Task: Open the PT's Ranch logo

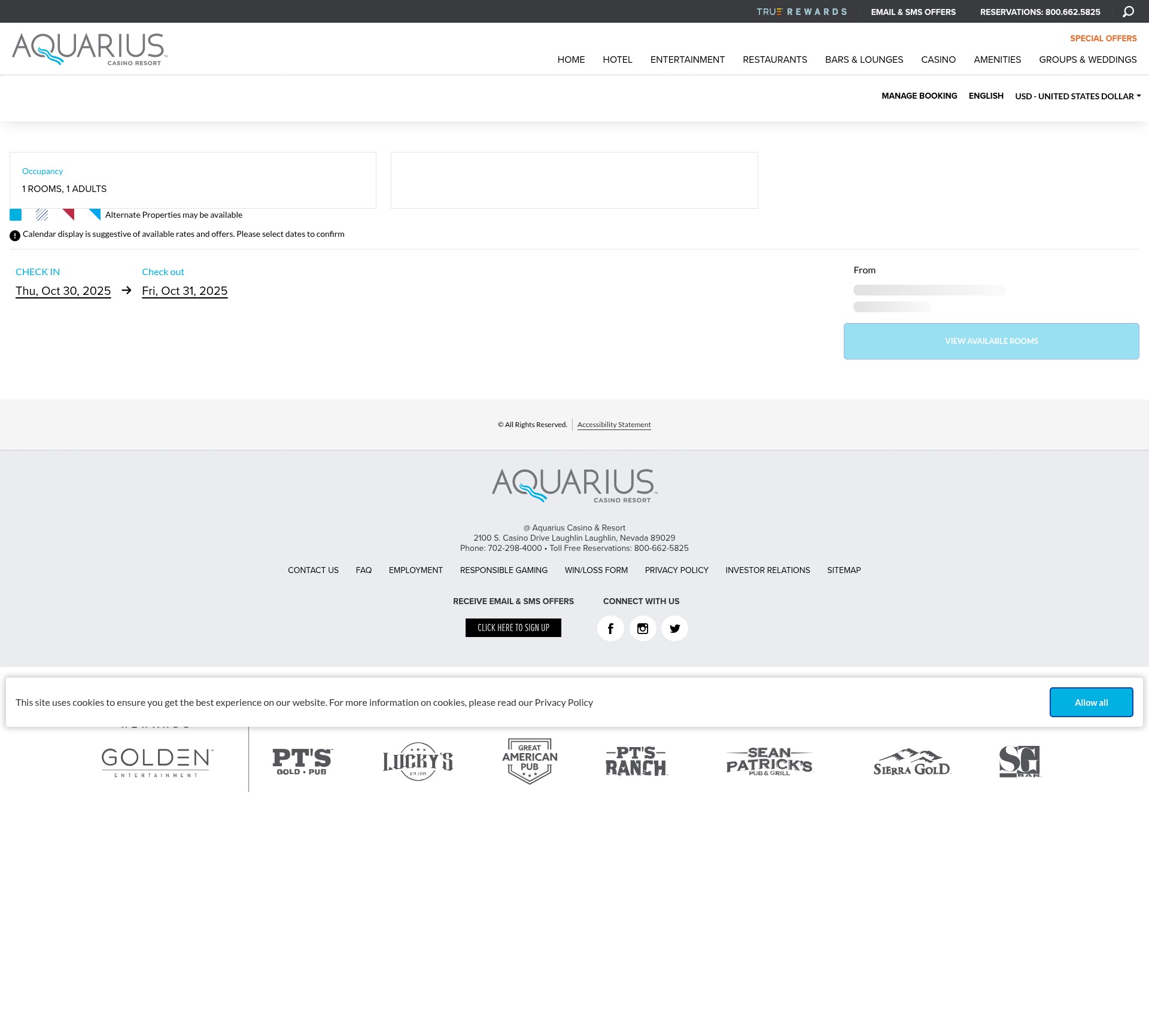Action: tap(636, 761)
